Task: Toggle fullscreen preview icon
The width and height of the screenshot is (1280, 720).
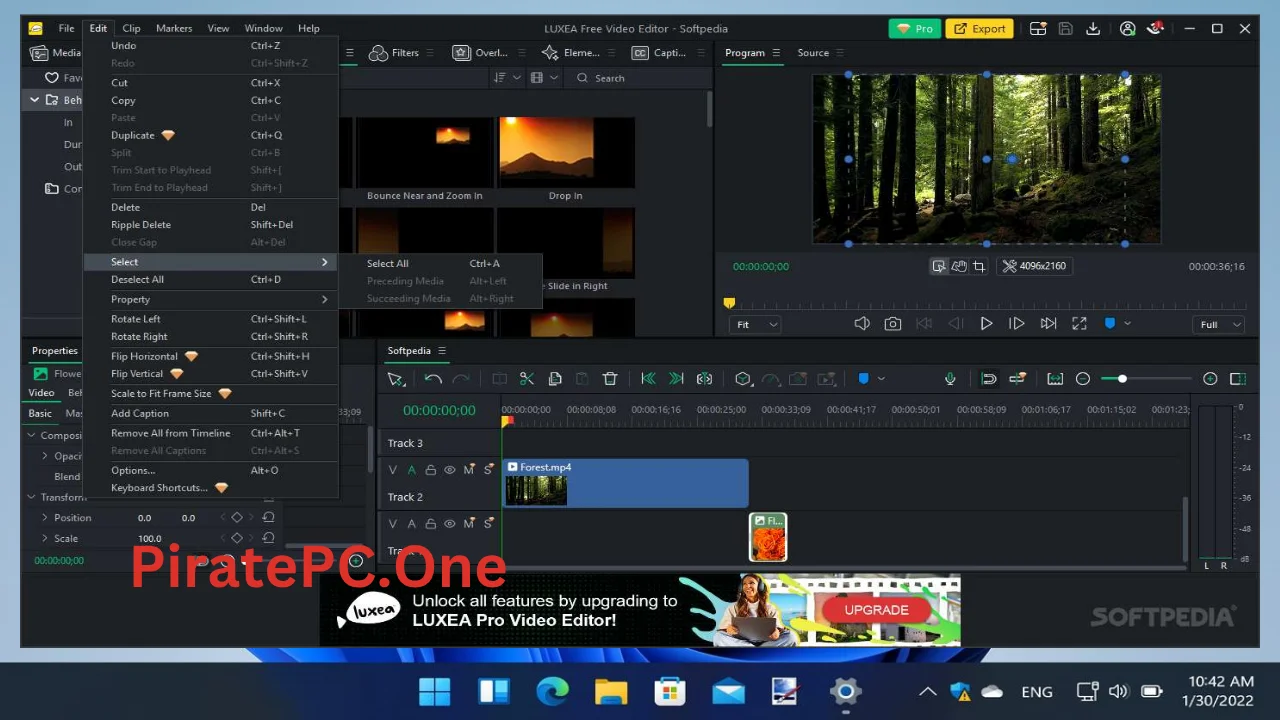Action: coord(1079,324)
